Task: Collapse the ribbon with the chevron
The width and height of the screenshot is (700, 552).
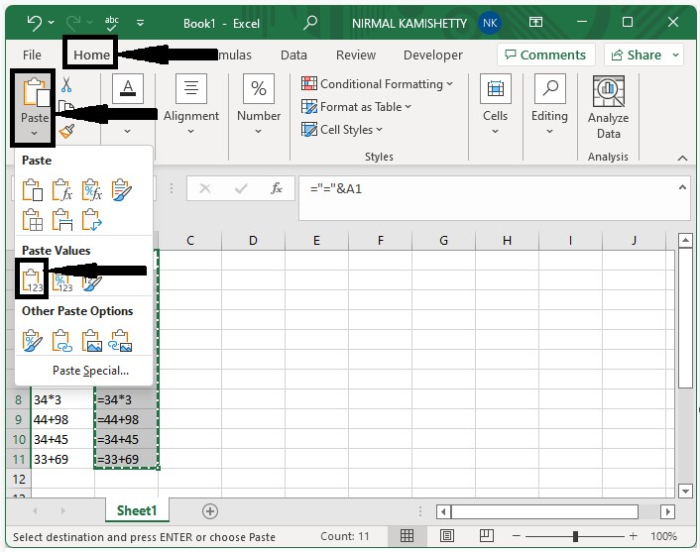Action: pyautogui.click(x=682, y=158)
